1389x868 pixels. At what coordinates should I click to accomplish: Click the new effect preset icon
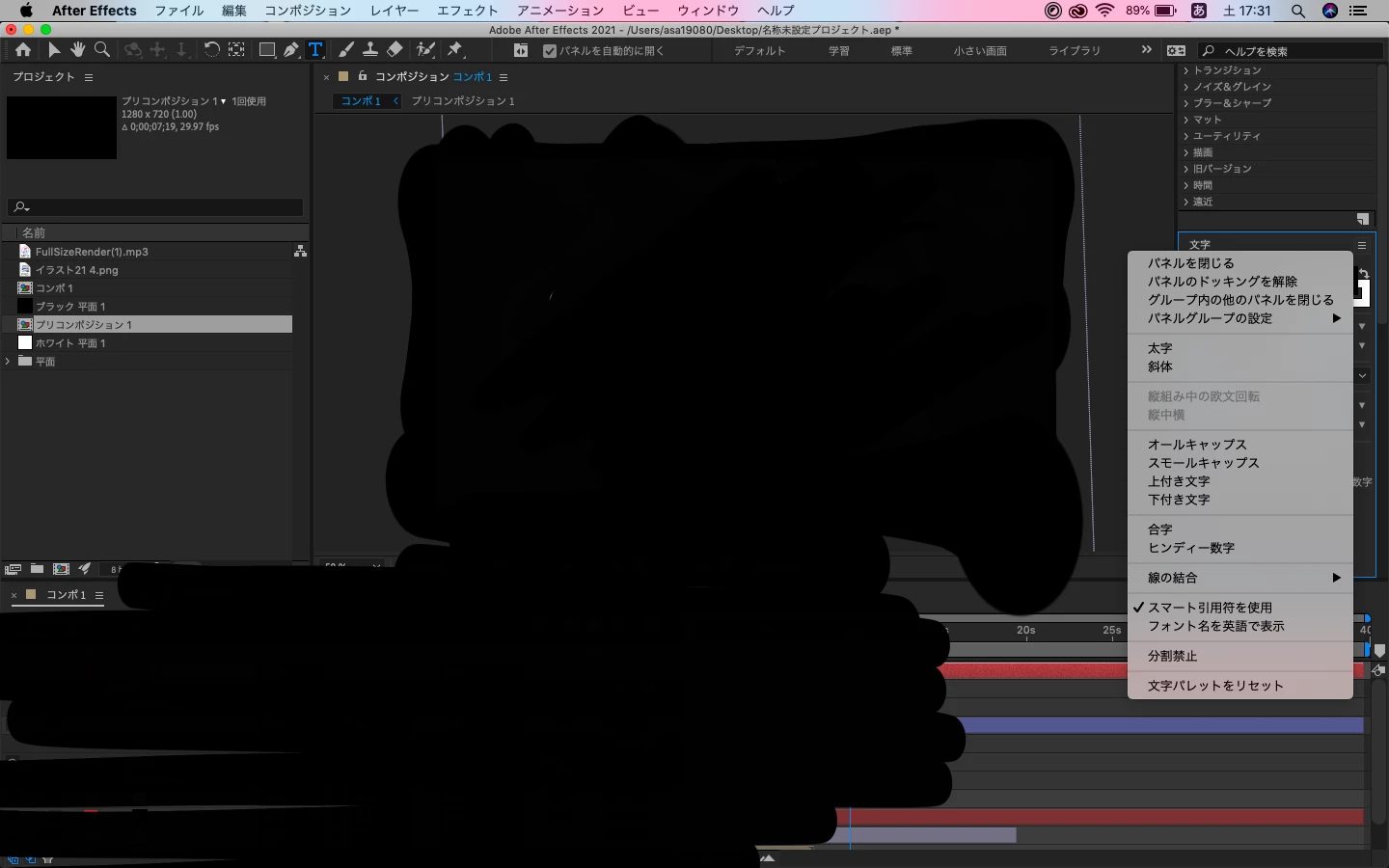(1362, 219)
